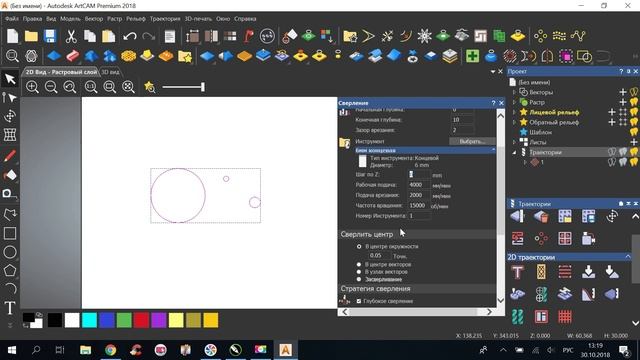Toggle the 'Глубокое сверление' checkbox
Screen dimensions: 640x360
pos(359,301)
